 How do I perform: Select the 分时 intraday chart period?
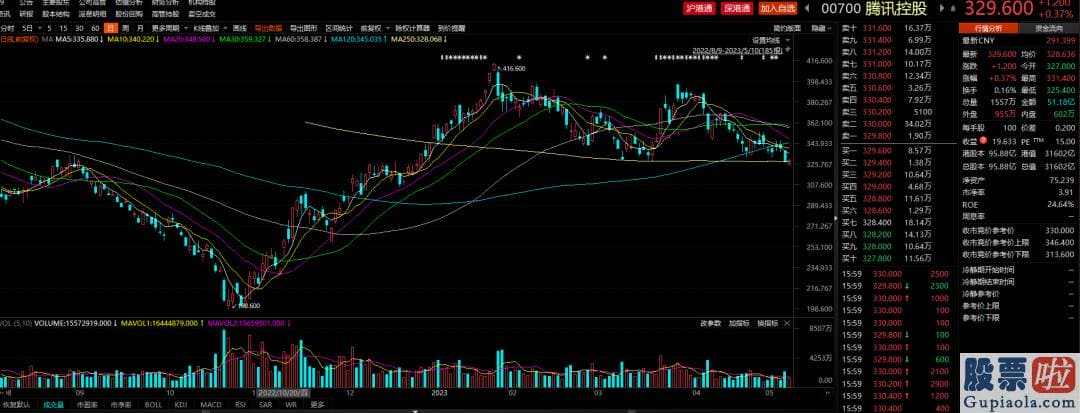tap(7, 29)
